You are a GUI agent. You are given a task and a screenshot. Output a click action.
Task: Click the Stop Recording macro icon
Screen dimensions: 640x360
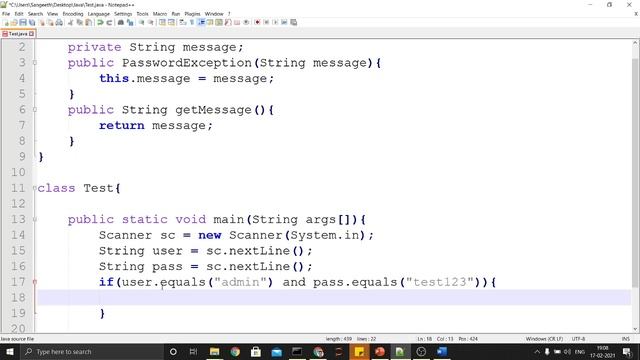266,22
